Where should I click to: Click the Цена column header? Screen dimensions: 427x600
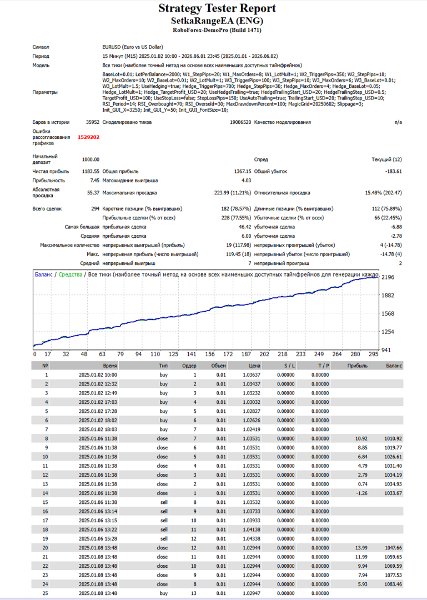coord(254,366)
